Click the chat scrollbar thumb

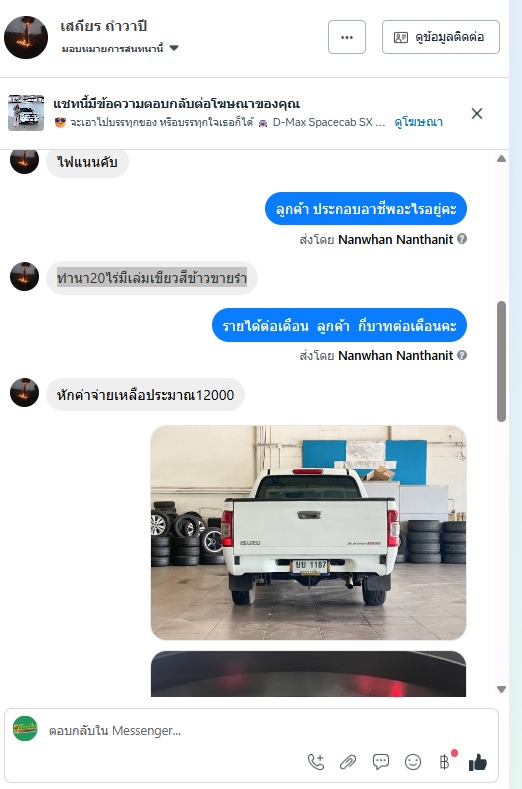point(501,361)
